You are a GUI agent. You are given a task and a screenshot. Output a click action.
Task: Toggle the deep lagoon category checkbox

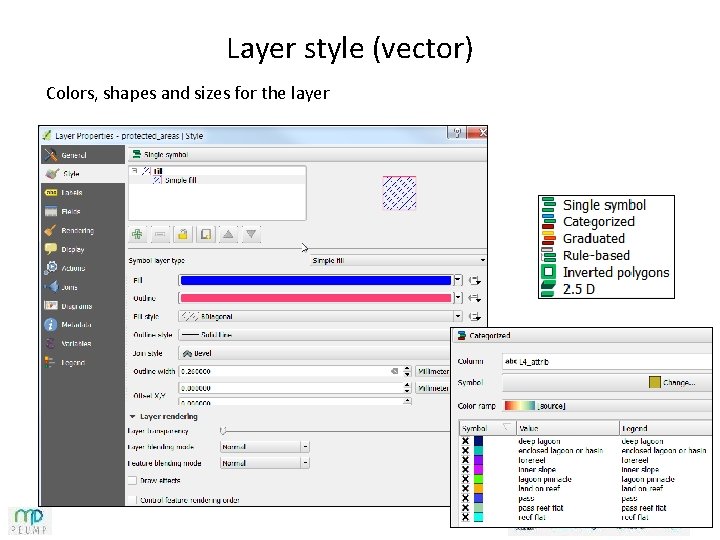pyautogui.click(x=465, y=441)
